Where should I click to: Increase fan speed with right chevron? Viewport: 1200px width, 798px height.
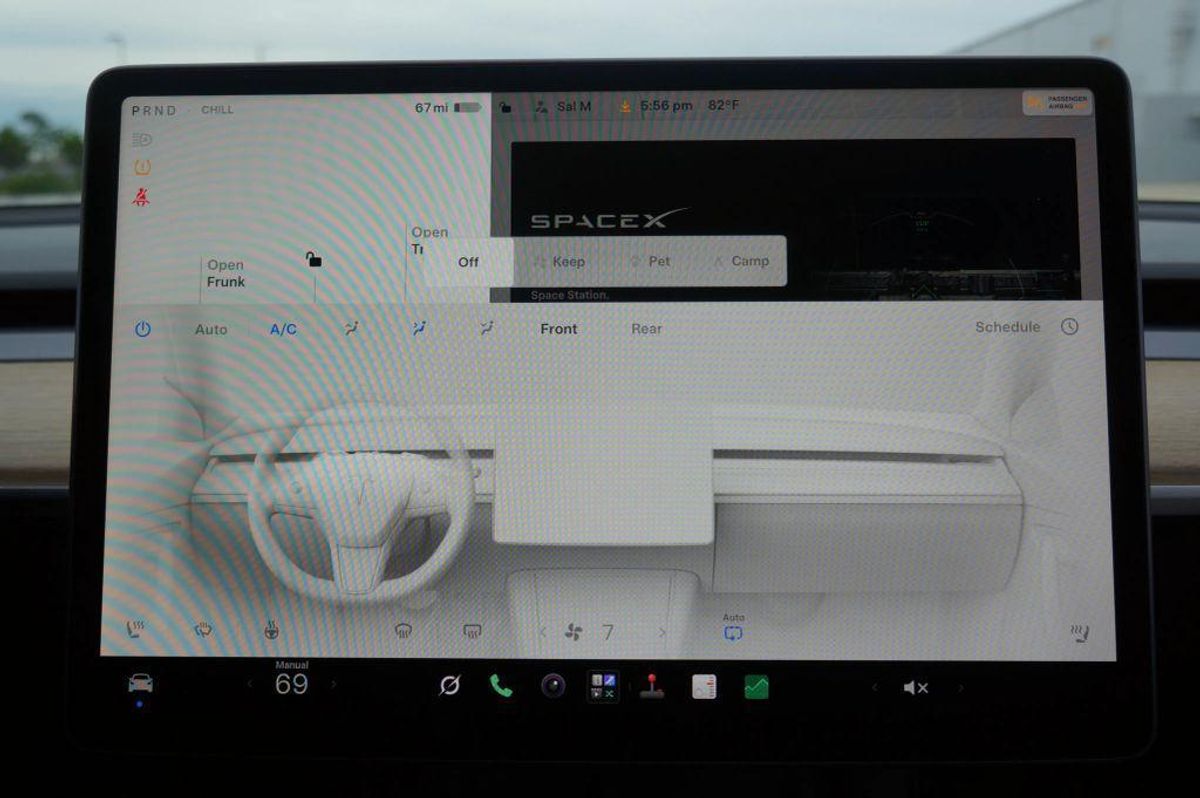pyautogui.click(x=662, y=632)
